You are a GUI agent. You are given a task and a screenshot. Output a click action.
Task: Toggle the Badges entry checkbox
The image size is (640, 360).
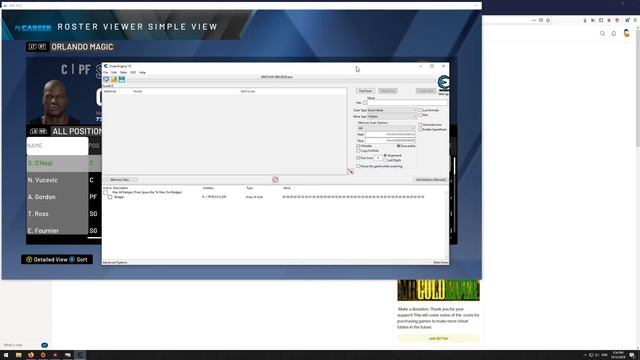click(x=110, y=197)
